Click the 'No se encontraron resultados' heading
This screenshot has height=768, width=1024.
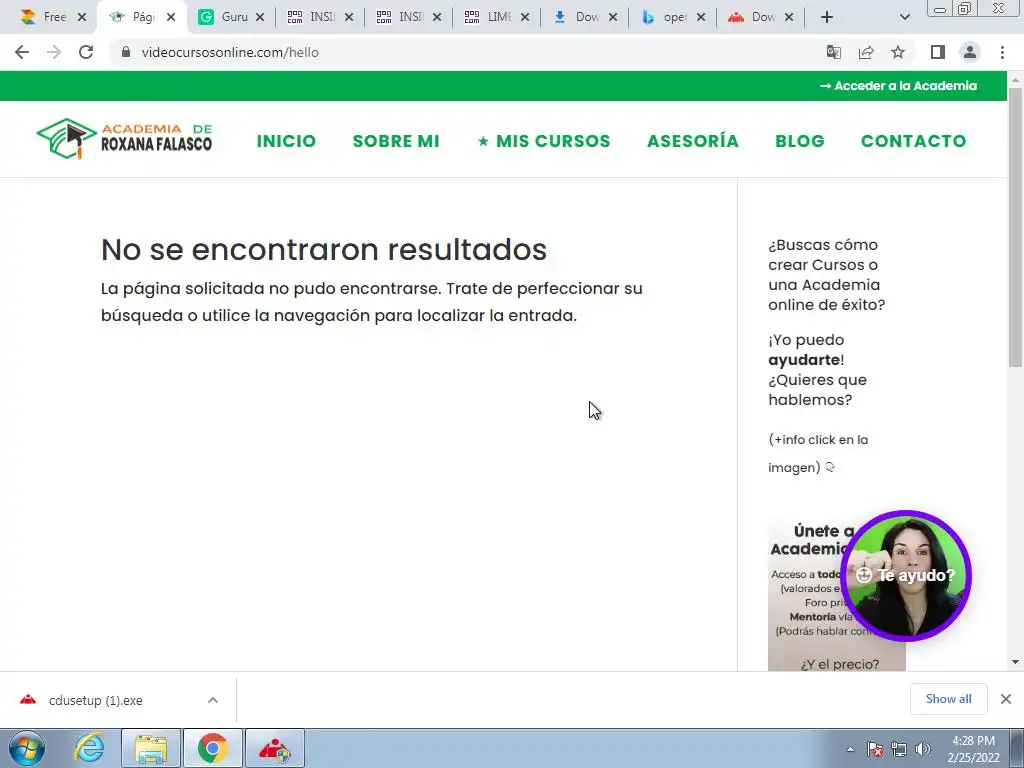[324, 249]
